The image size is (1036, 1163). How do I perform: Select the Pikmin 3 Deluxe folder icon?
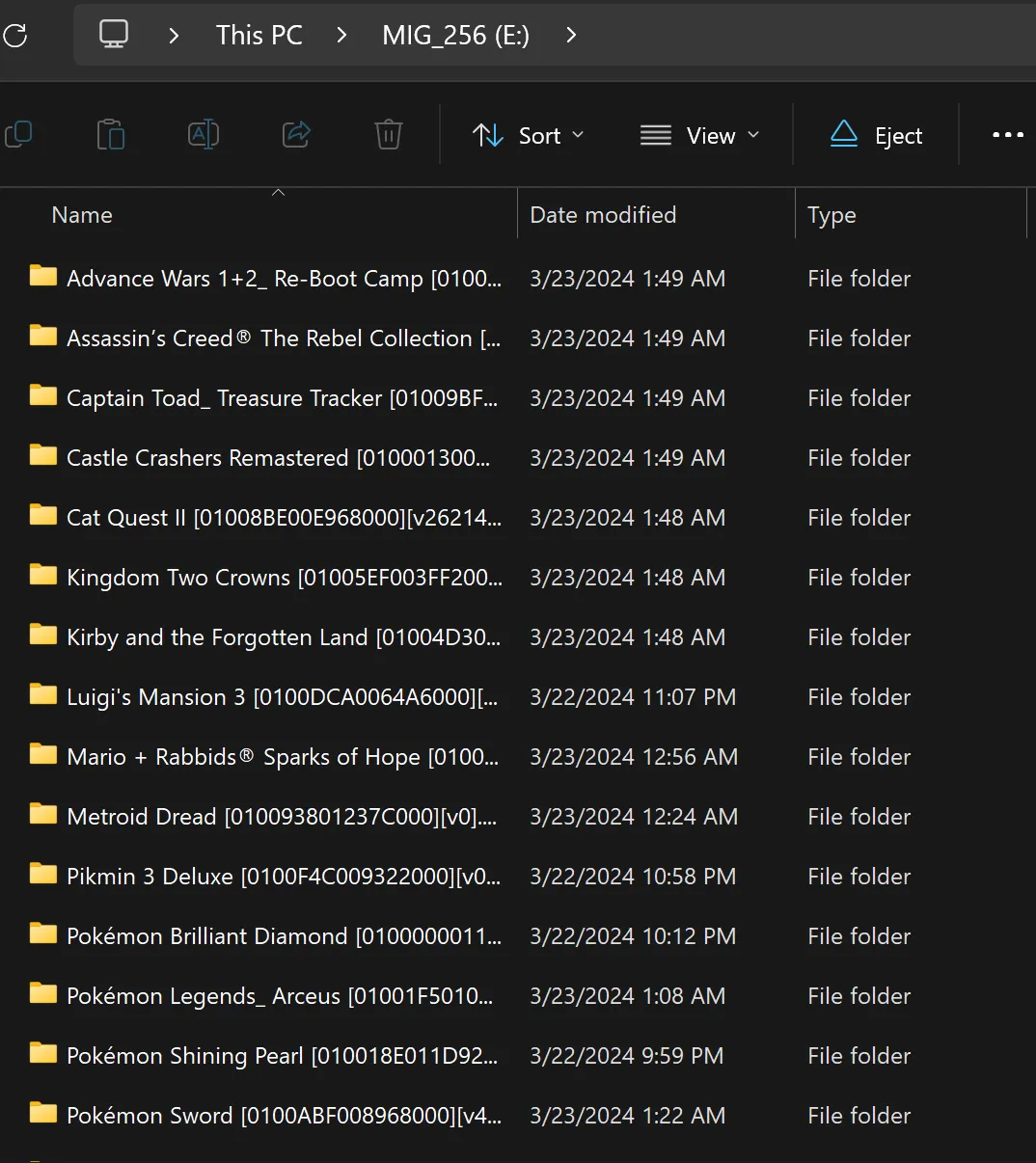tap(42, 875)
